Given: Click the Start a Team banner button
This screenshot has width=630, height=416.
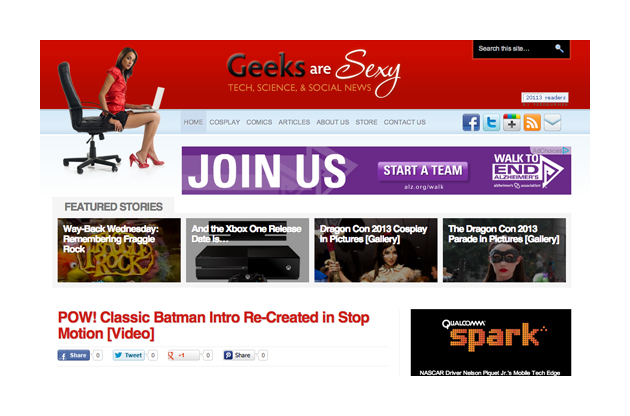Looking at the screenshot, I should [423, 171].
